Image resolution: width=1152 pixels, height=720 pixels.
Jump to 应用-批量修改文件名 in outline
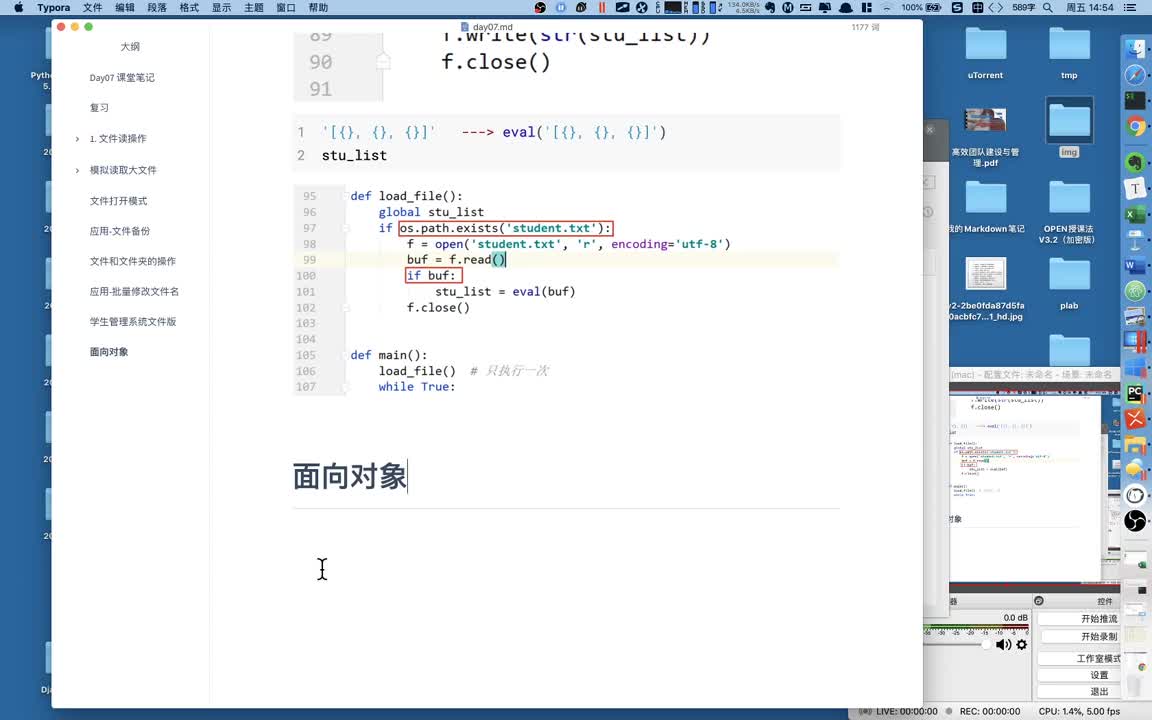[134, 292]
